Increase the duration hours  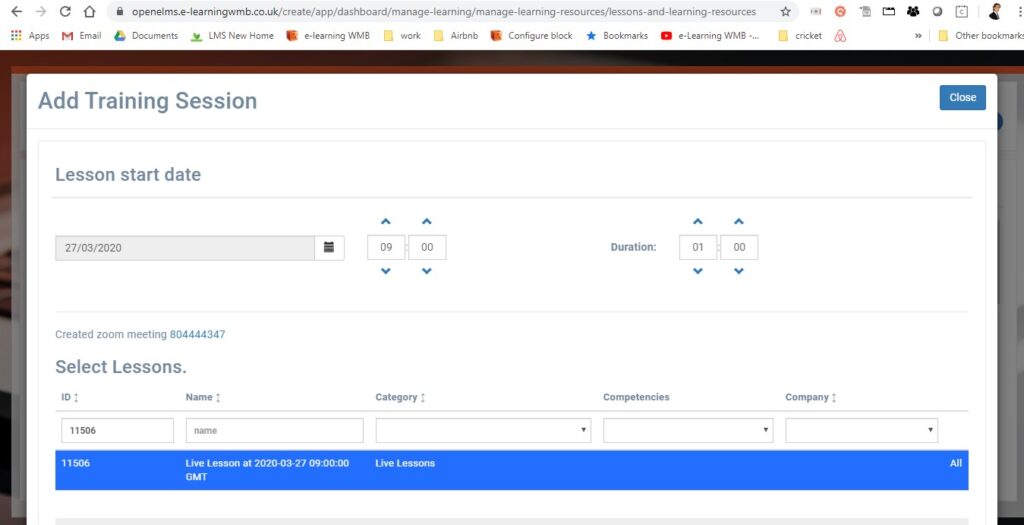point(698,222)
